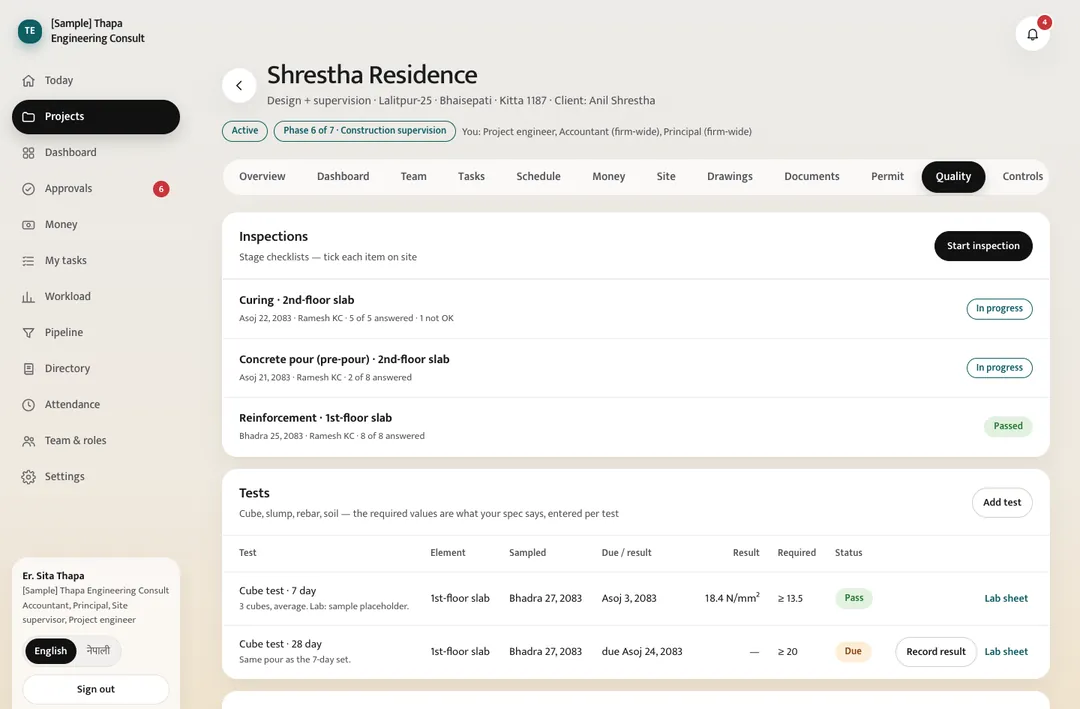This screenshot has height=709, width=1080.
Task: Open the Curing 2nd-floor slab inspection
Action: point(635,309)
